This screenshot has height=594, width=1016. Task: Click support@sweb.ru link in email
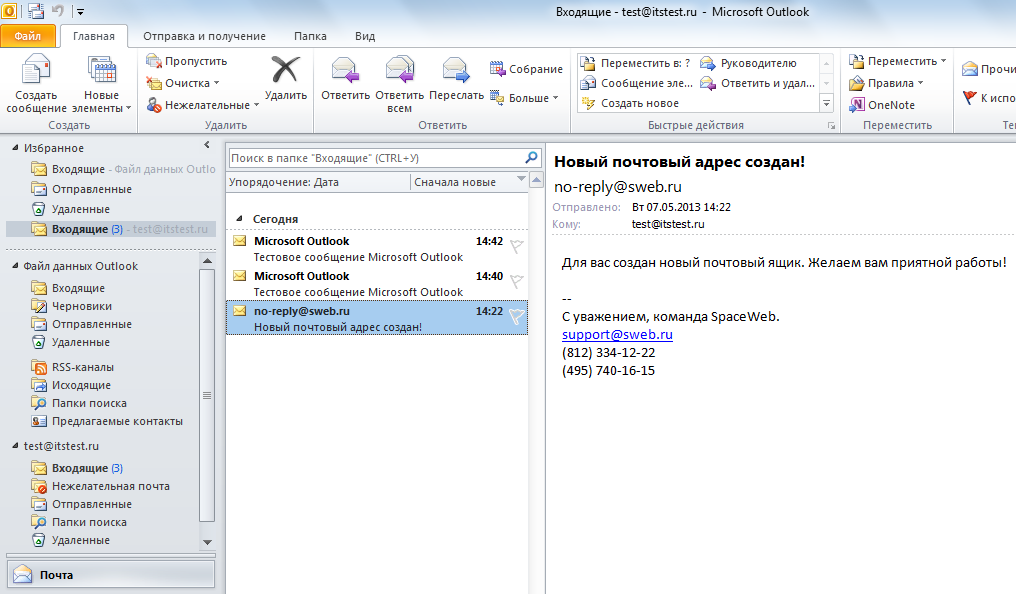coord(617,335)
